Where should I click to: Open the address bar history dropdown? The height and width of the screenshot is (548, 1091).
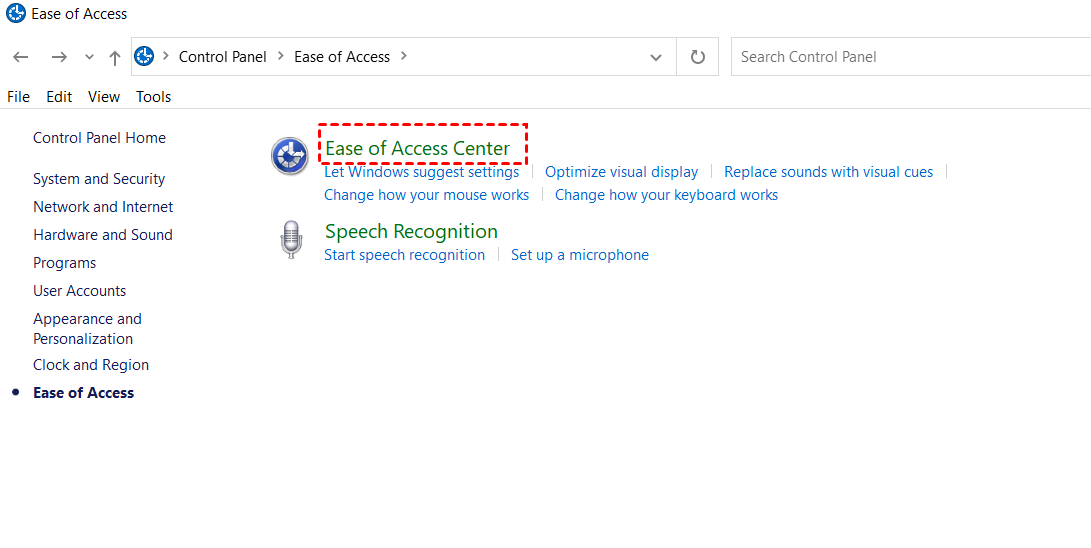(655, 57)
